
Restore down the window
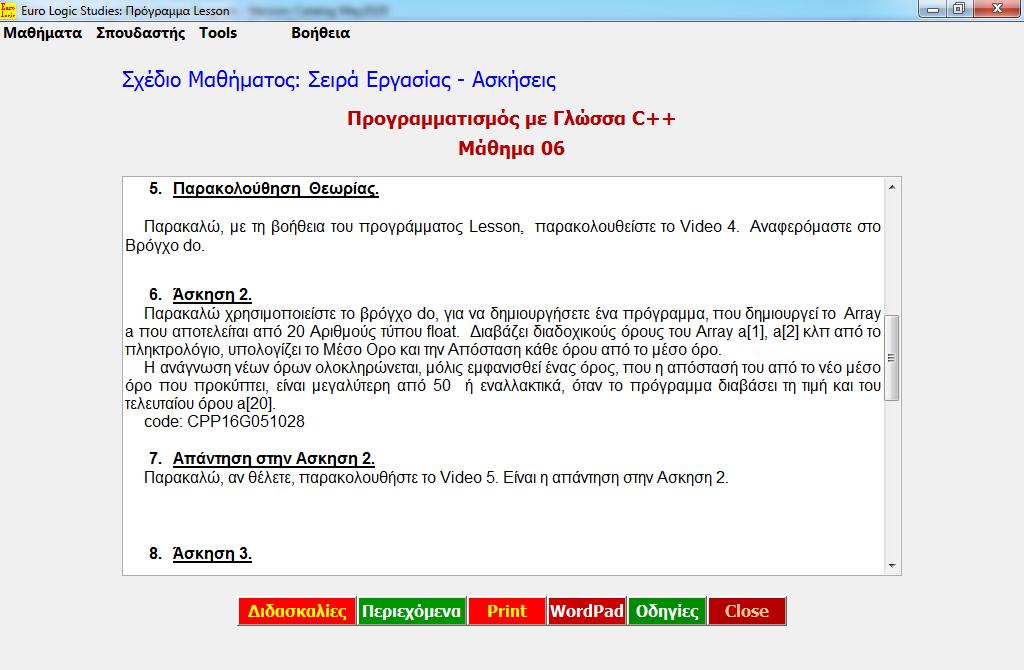[959, 9]
